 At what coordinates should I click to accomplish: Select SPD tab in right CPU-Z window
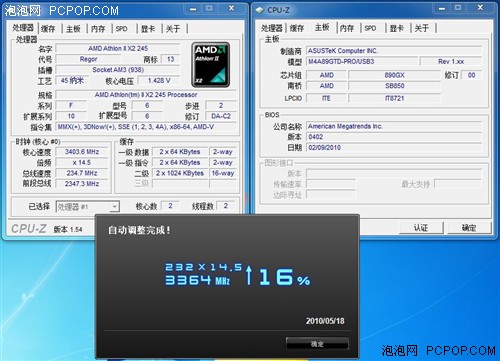370,28
